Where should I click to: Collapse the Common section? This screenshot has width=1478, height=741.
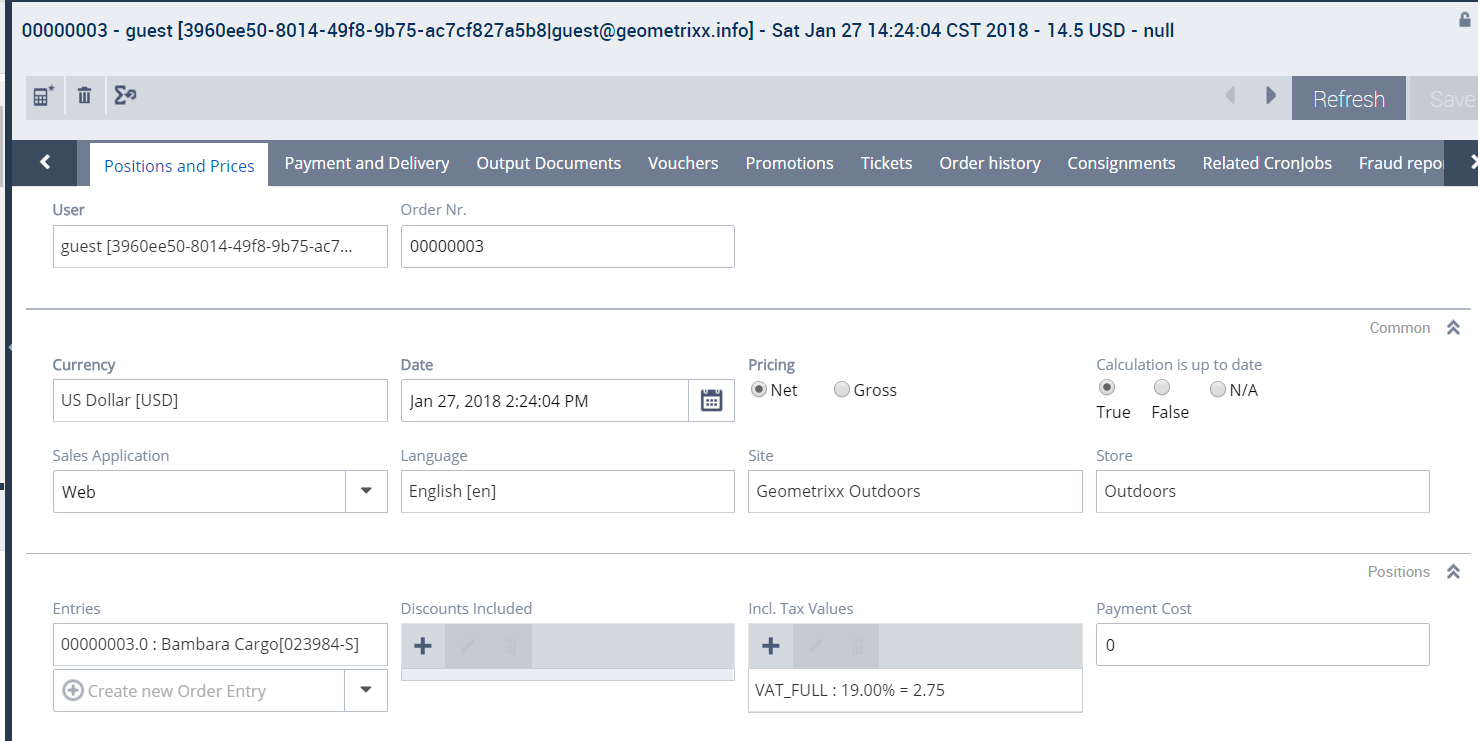1452,327
